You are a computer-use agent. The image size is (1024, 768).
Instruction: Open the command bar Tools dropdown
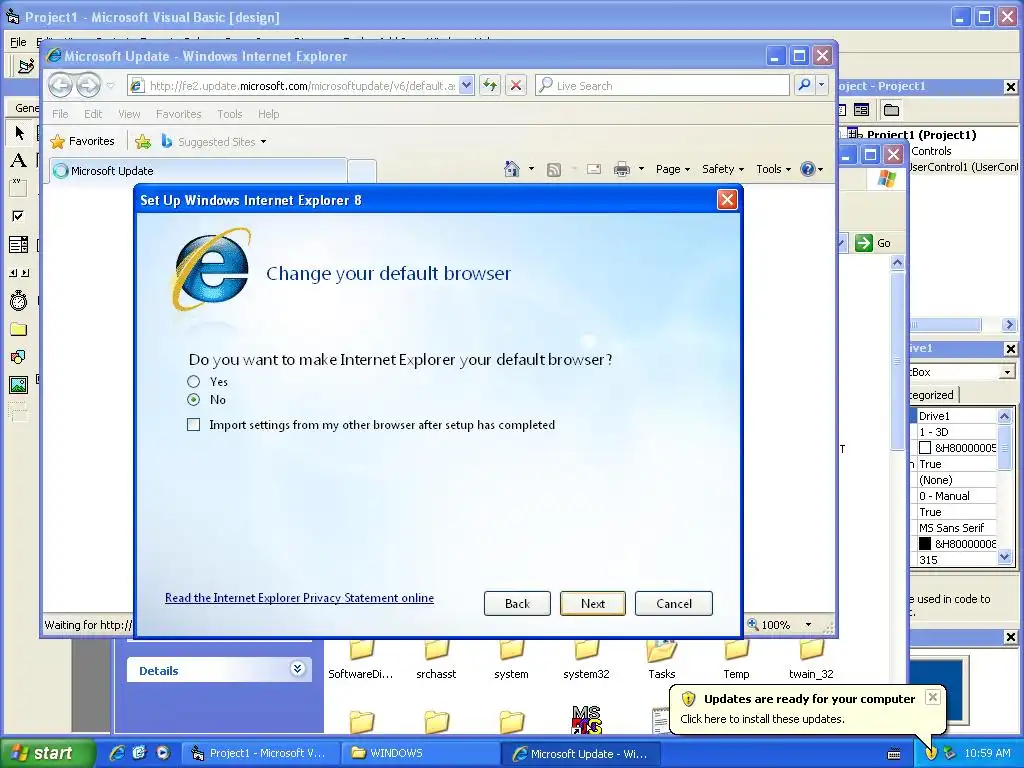(x=773, y=169)
